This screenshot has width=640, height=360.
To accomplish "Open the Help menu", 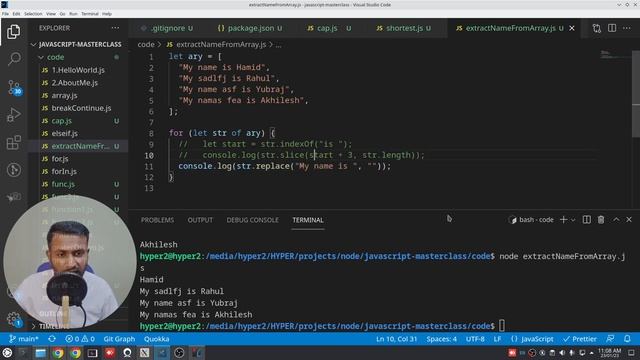I will 107,14.
